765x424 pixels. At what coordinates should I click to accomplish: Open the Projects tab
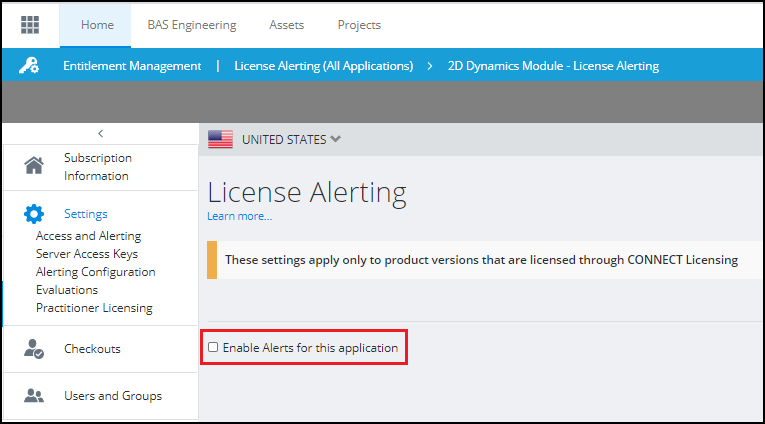(359, 25)
